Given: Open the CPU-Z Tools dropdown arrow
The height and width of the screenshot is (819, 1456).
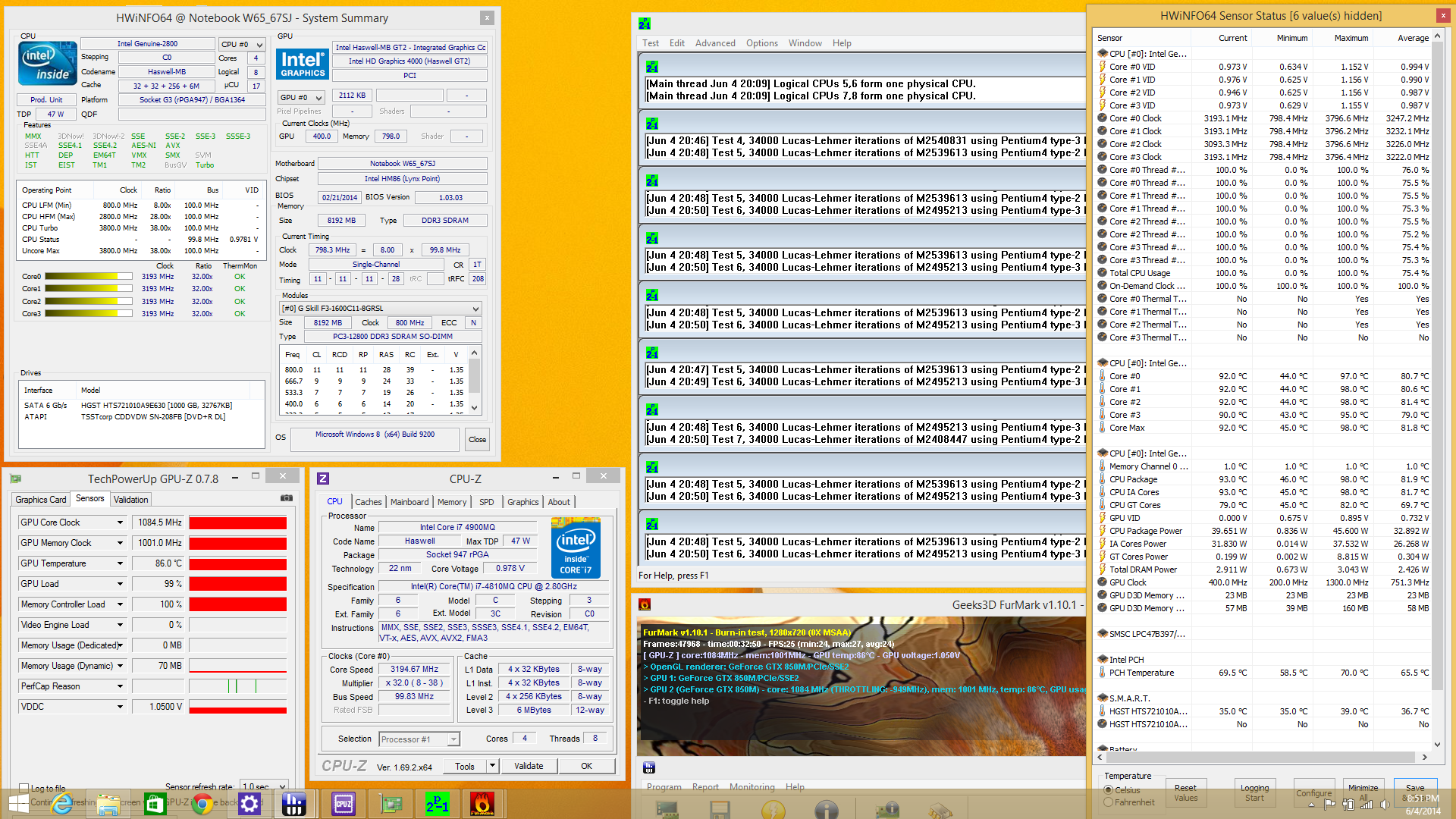Looking at the screenshot, I should click(x=492, y=766).
